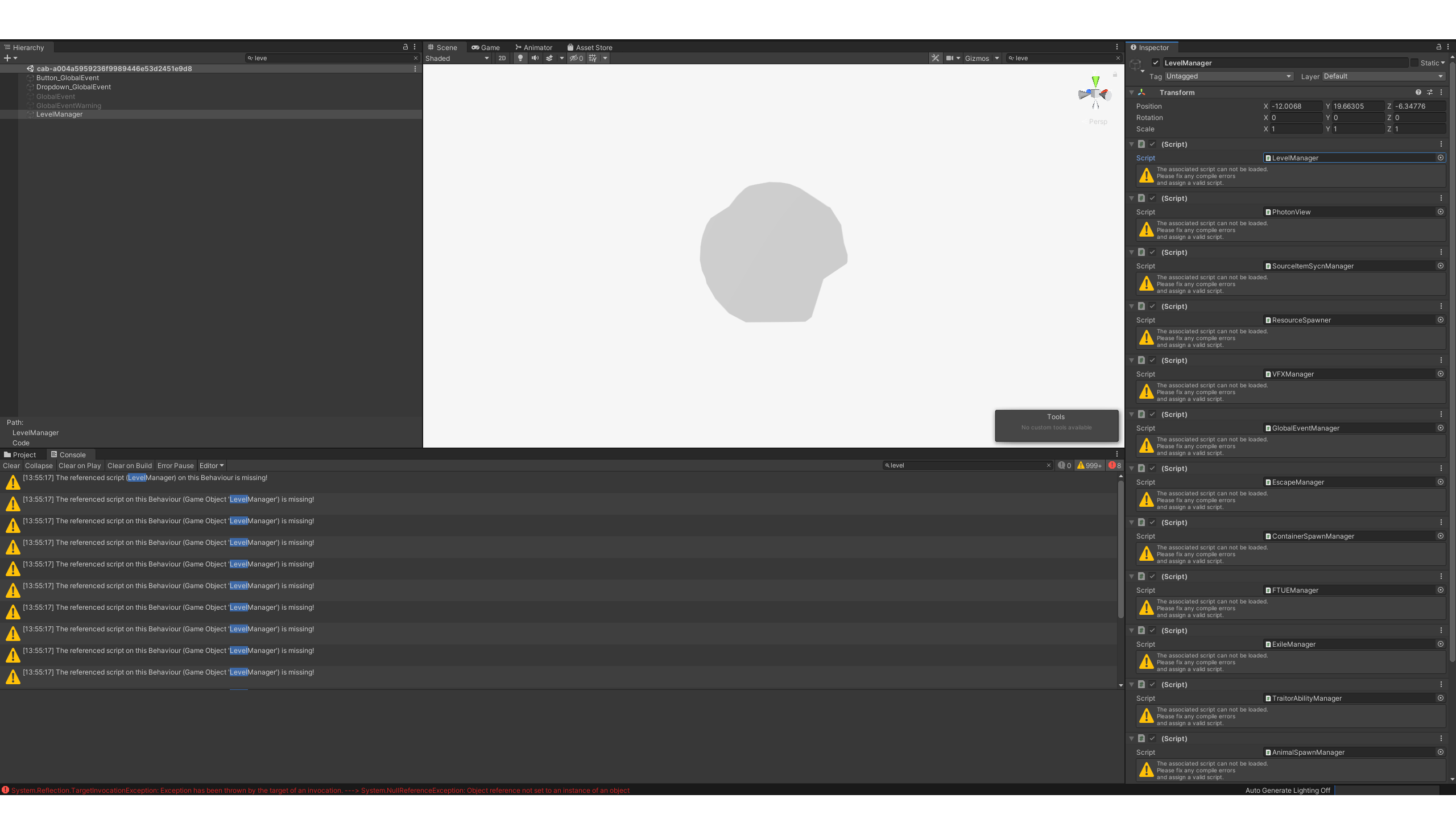
Task: Mute scene audio speaker icon
Action: pyautogui.click(x=535, y=58)
